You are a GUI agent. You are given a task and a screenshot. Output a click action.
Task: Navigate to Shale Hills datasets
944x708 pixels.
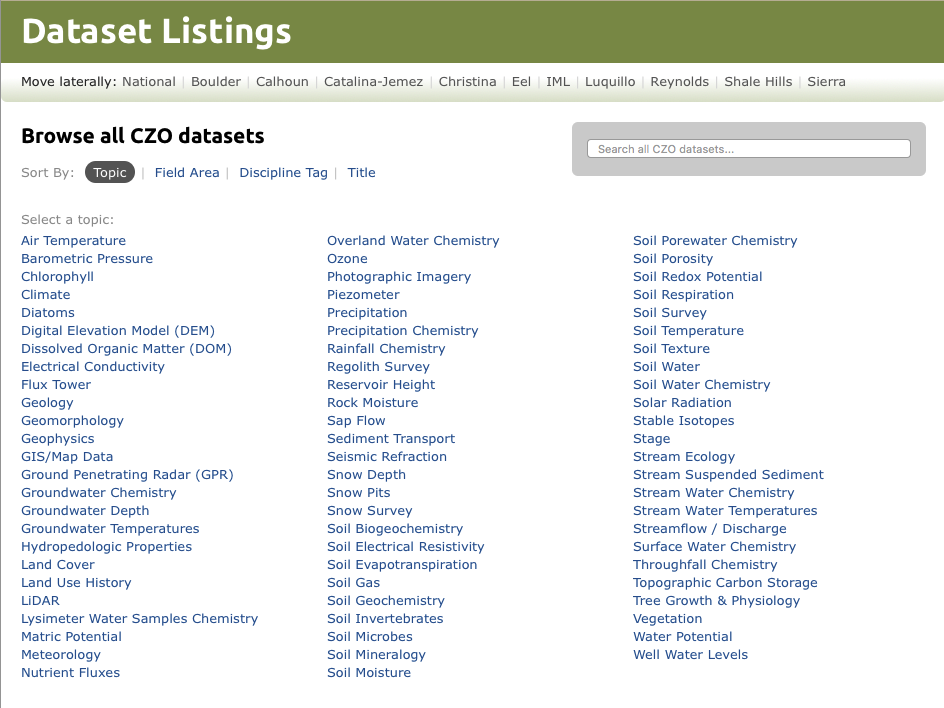tap(758, 82)
